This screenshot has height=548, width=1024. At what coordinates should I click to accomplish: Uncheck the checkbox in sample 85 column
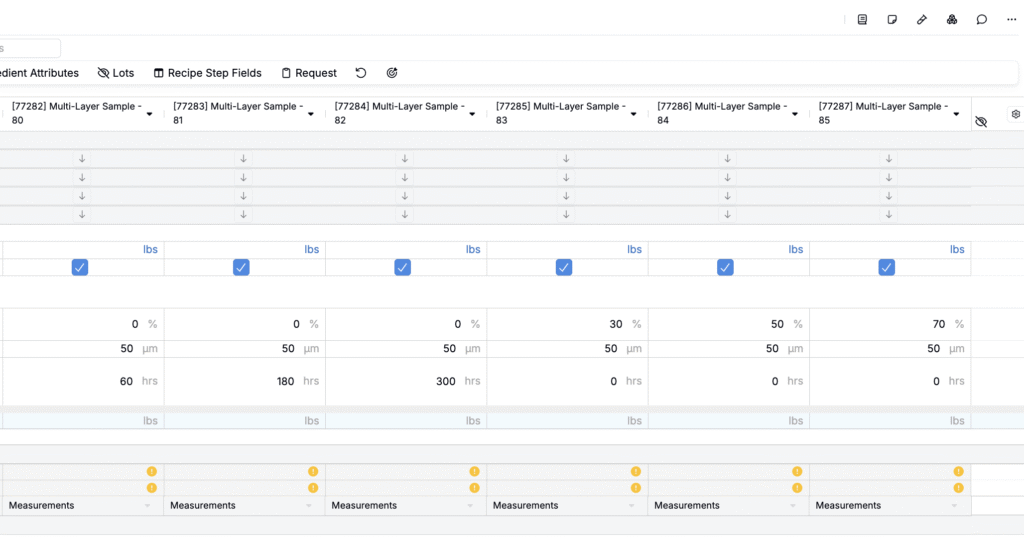coord(887,267)
